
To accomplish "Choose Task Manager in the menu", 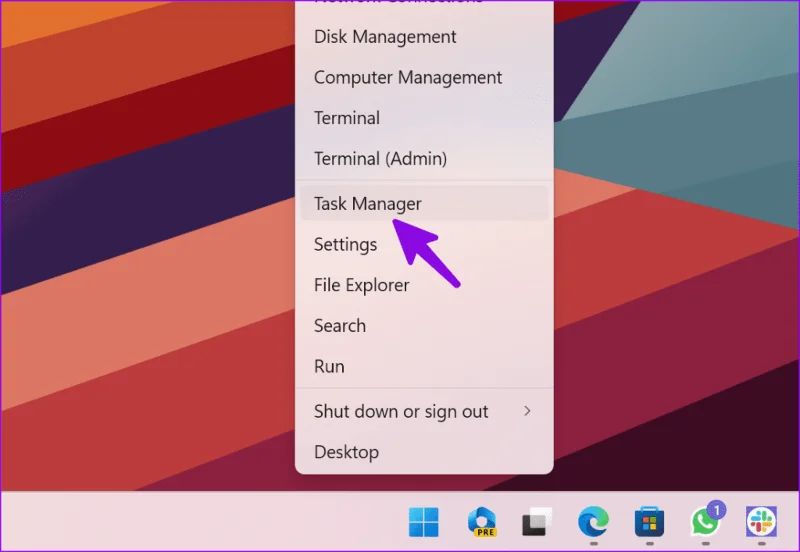I will point(424,204).
